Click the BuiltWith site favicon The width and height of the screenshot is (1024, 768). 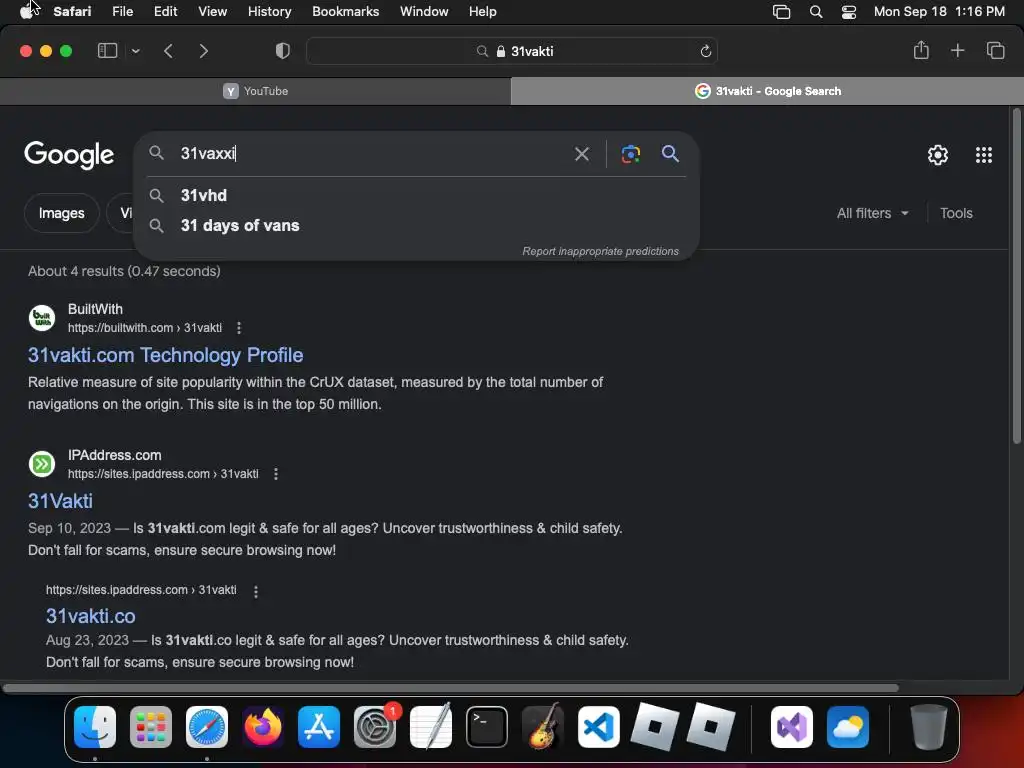coord(42,318)
